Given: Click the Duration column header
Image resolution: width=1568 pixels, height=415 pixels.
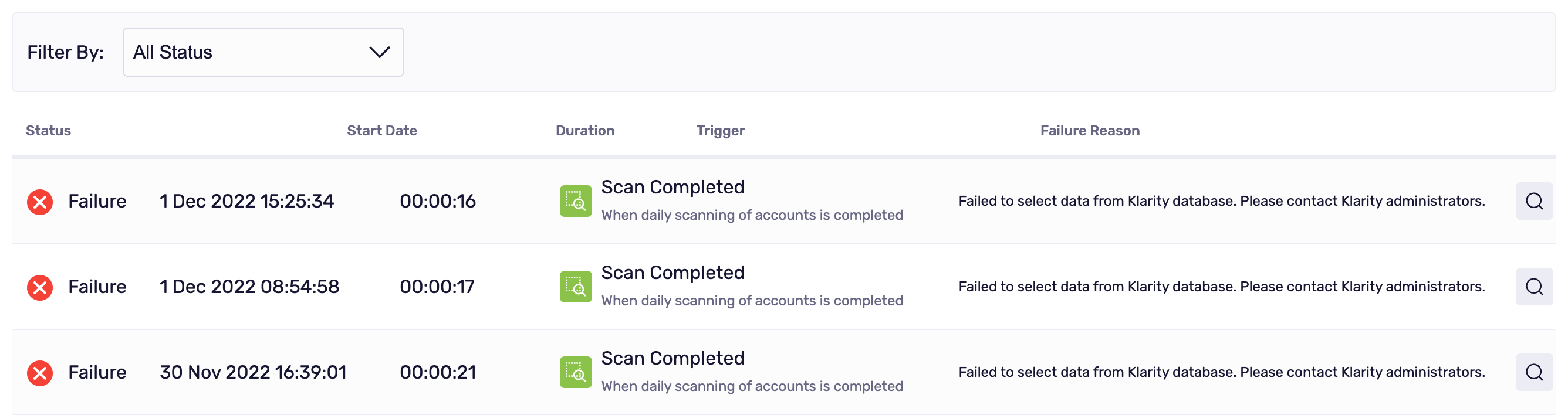Looking at the screenshot, I should pyautogui.click(x=585, y=131).
